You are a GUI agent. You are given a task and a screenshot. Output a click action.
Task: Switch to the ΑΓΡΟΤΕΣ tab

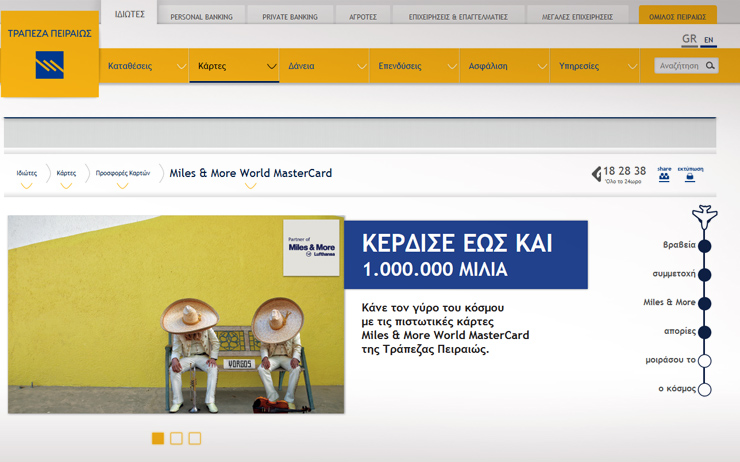(363, 17)
